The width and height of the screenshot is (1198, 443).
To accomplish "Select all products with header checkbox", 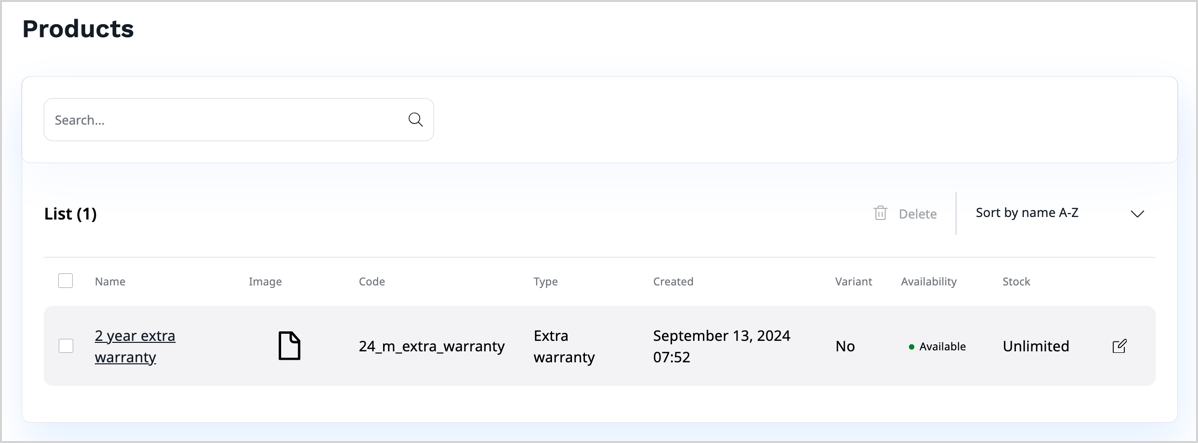I will (x=66, y=281).
